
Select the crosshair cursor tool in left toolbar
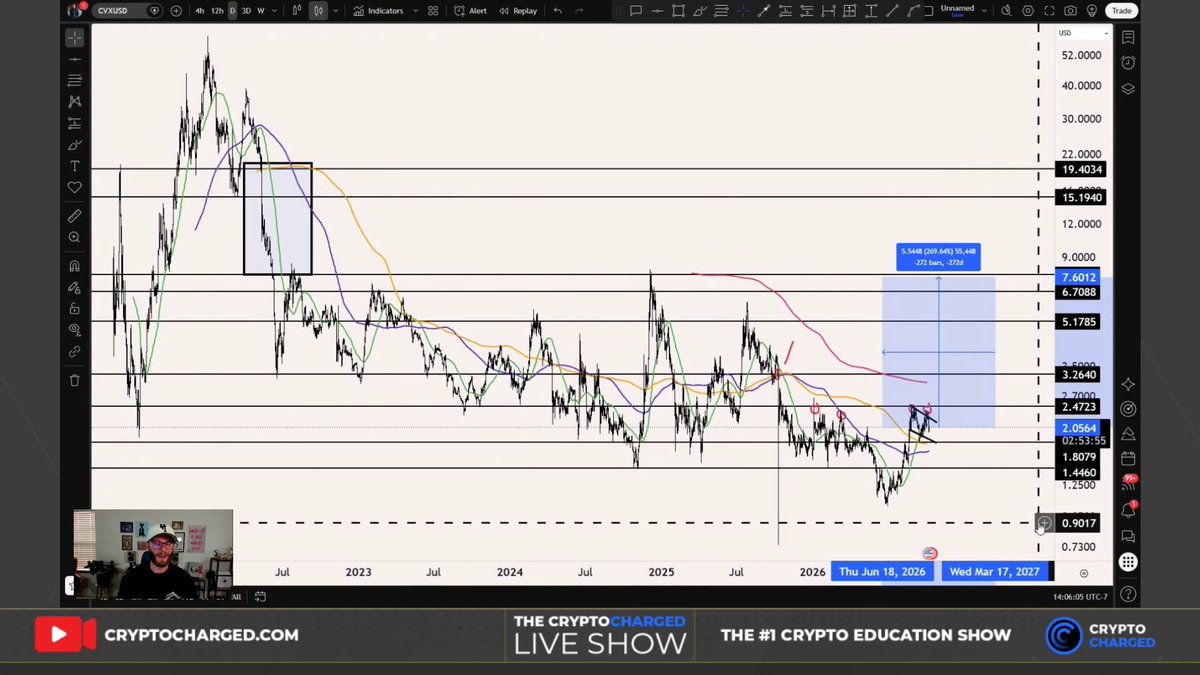pyautogui.click(x=75, y=38)
